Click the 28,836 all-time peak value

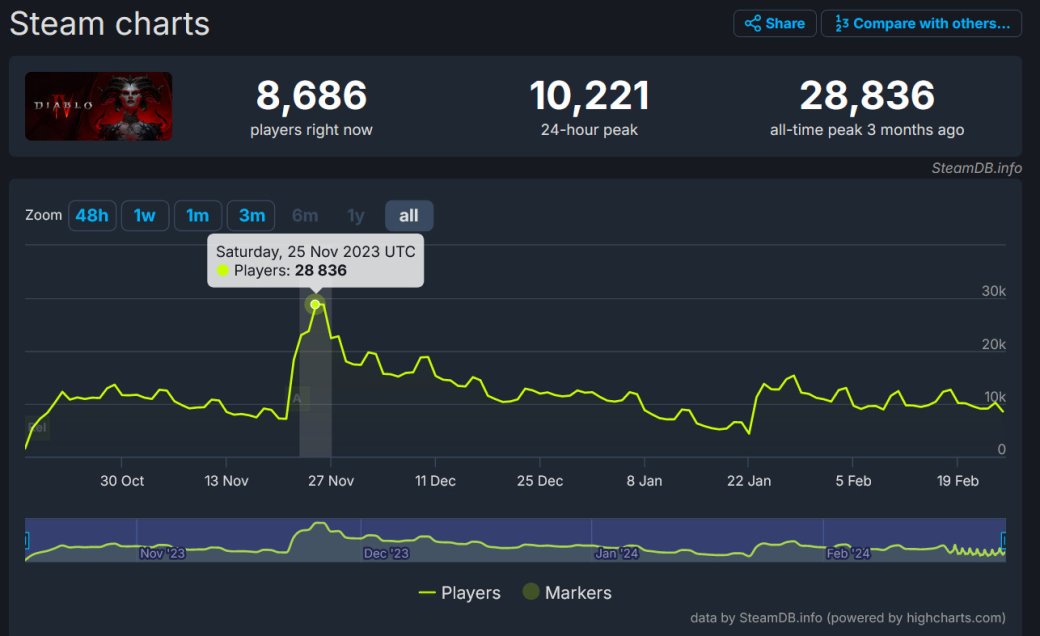click(867, 95)
